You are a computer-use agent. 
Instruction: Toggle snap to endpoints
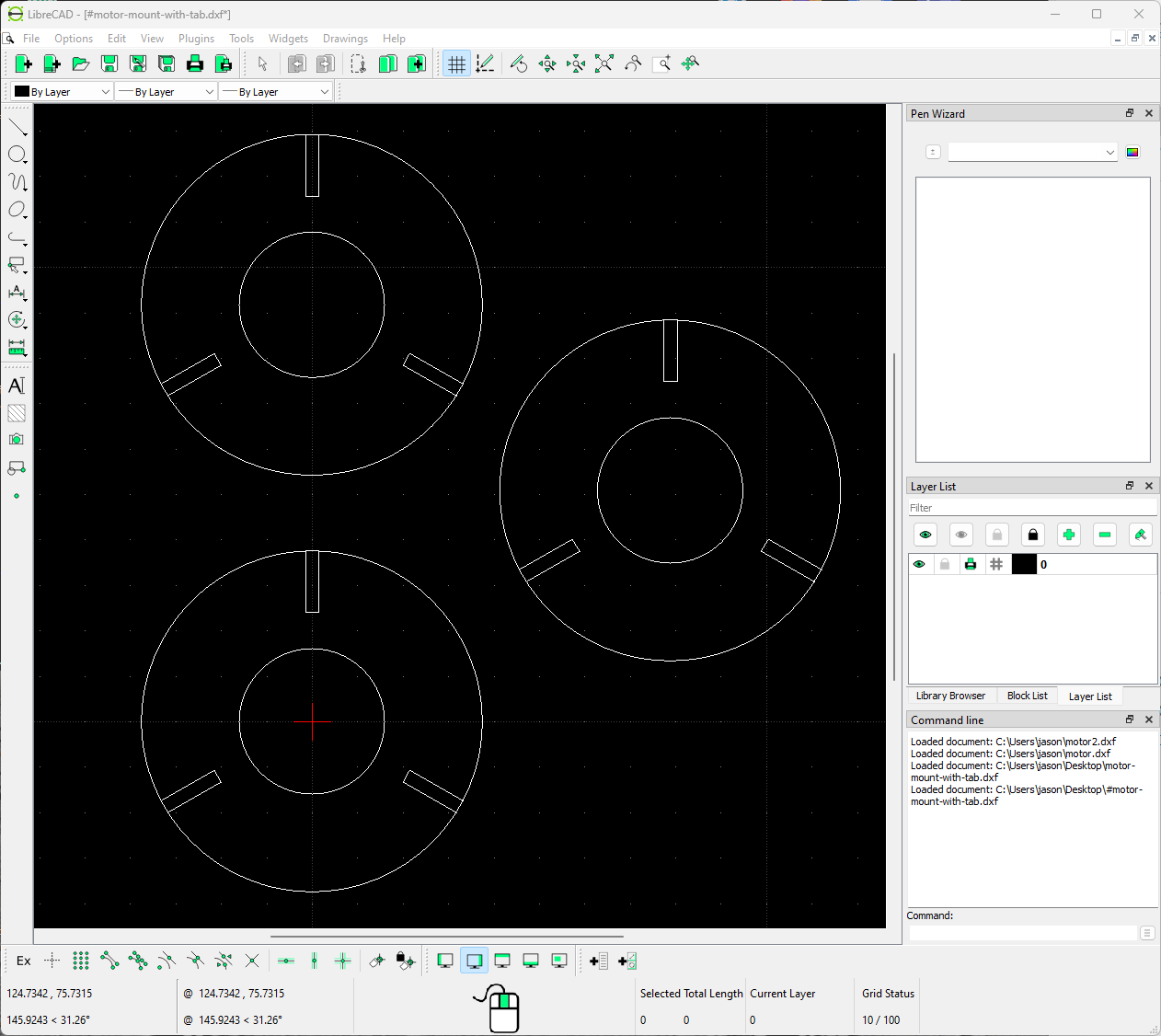pyautogui.click(x=108, y=961)
